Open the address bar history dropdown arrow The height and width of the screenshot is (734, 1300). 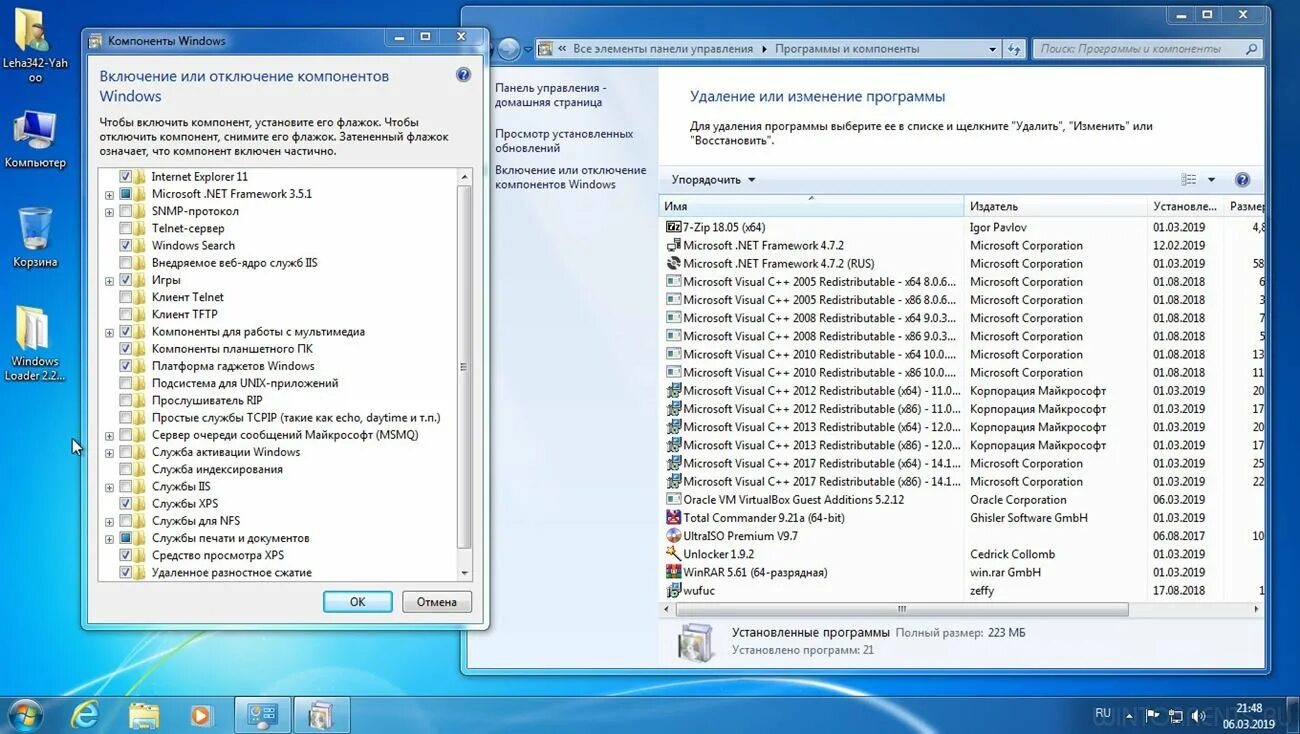(x=992, y=49)
